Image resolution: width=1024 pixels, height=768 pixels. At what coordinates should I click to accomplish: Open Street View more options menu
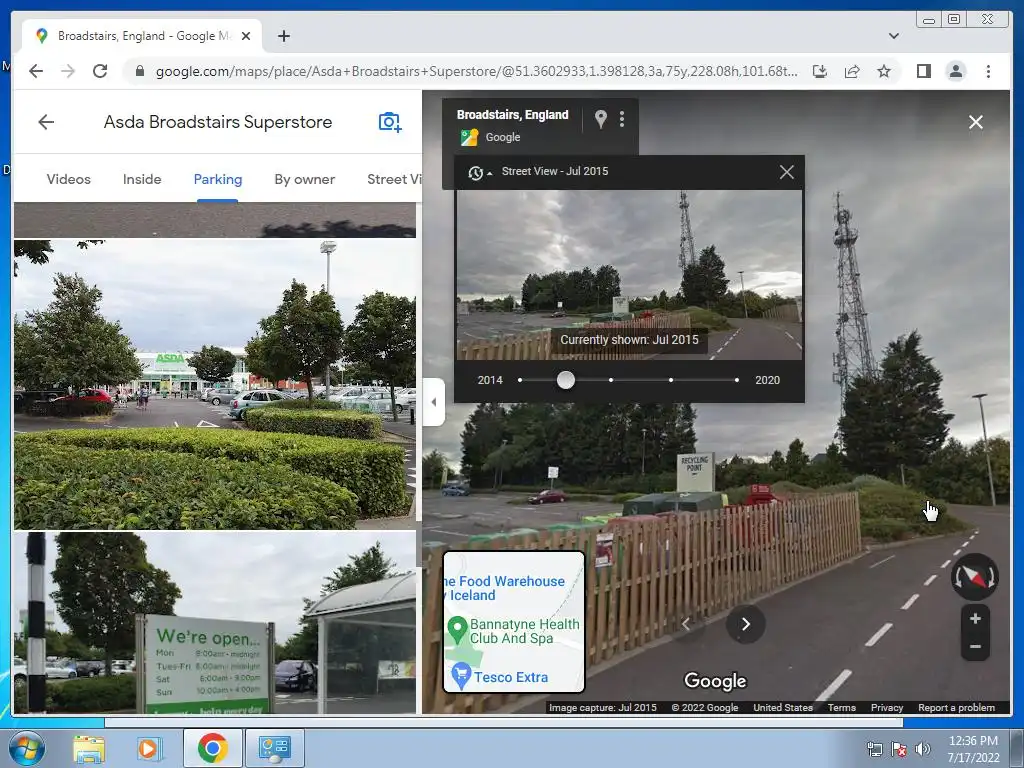click(x=622, y=119)
